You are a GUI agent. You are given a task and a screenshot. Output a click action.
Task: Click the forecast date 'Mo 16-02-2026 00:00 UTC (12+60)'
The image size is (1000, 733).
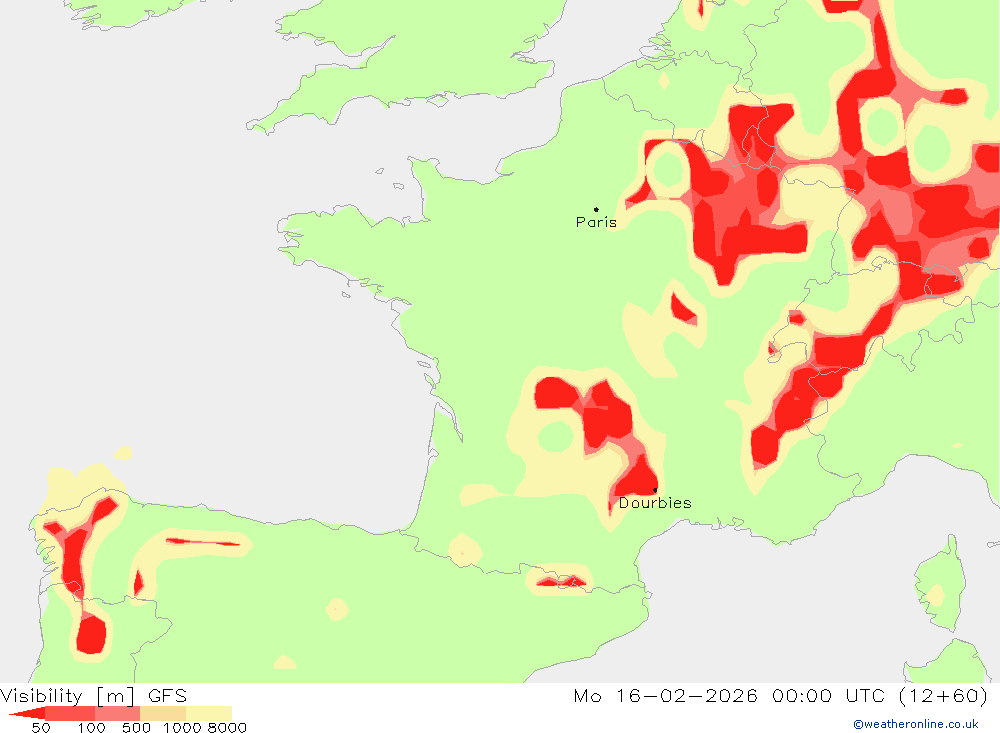(781, 695)
